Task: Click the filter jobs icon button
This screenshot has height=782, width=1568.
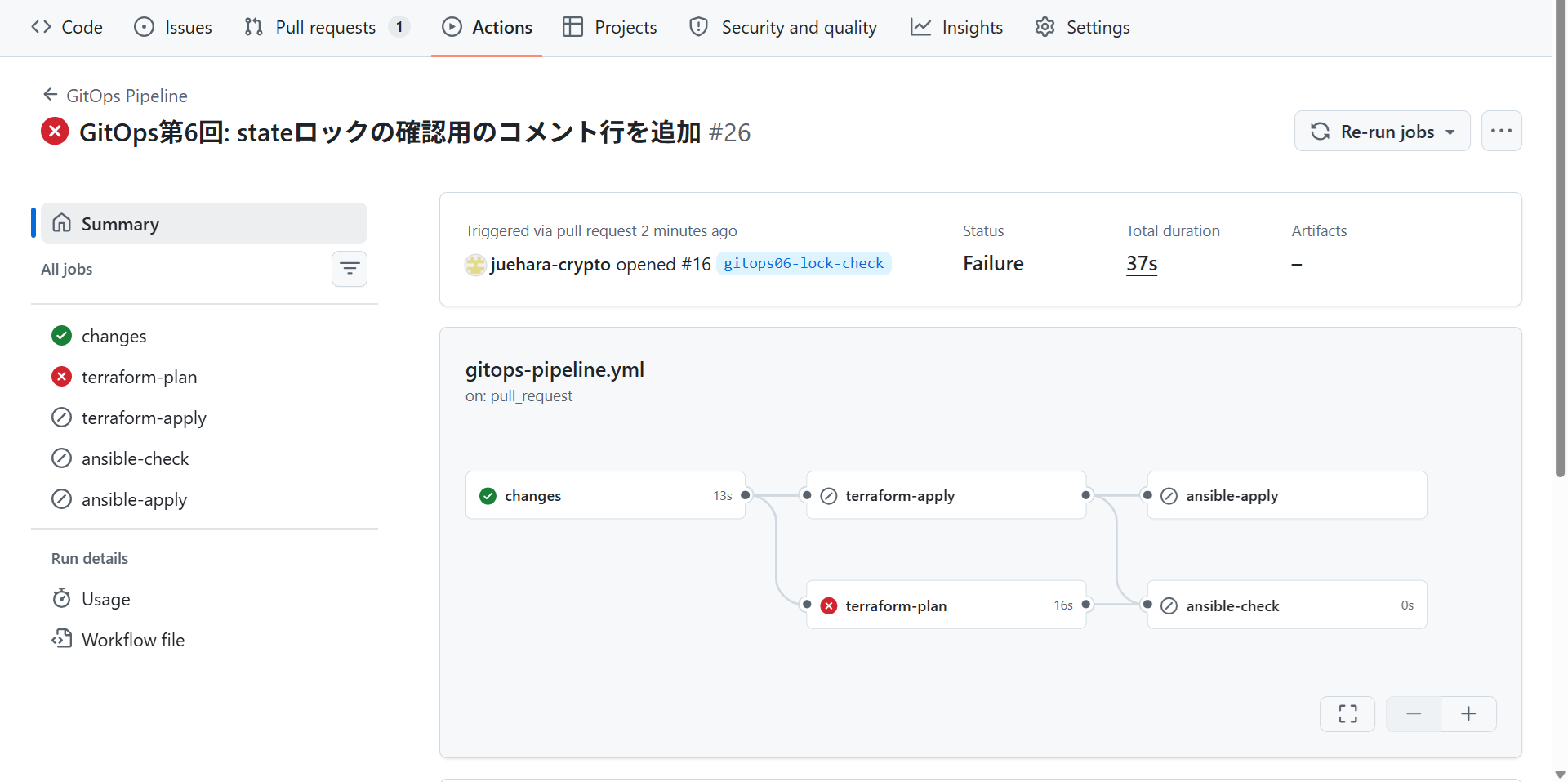Action: (350, 269)
